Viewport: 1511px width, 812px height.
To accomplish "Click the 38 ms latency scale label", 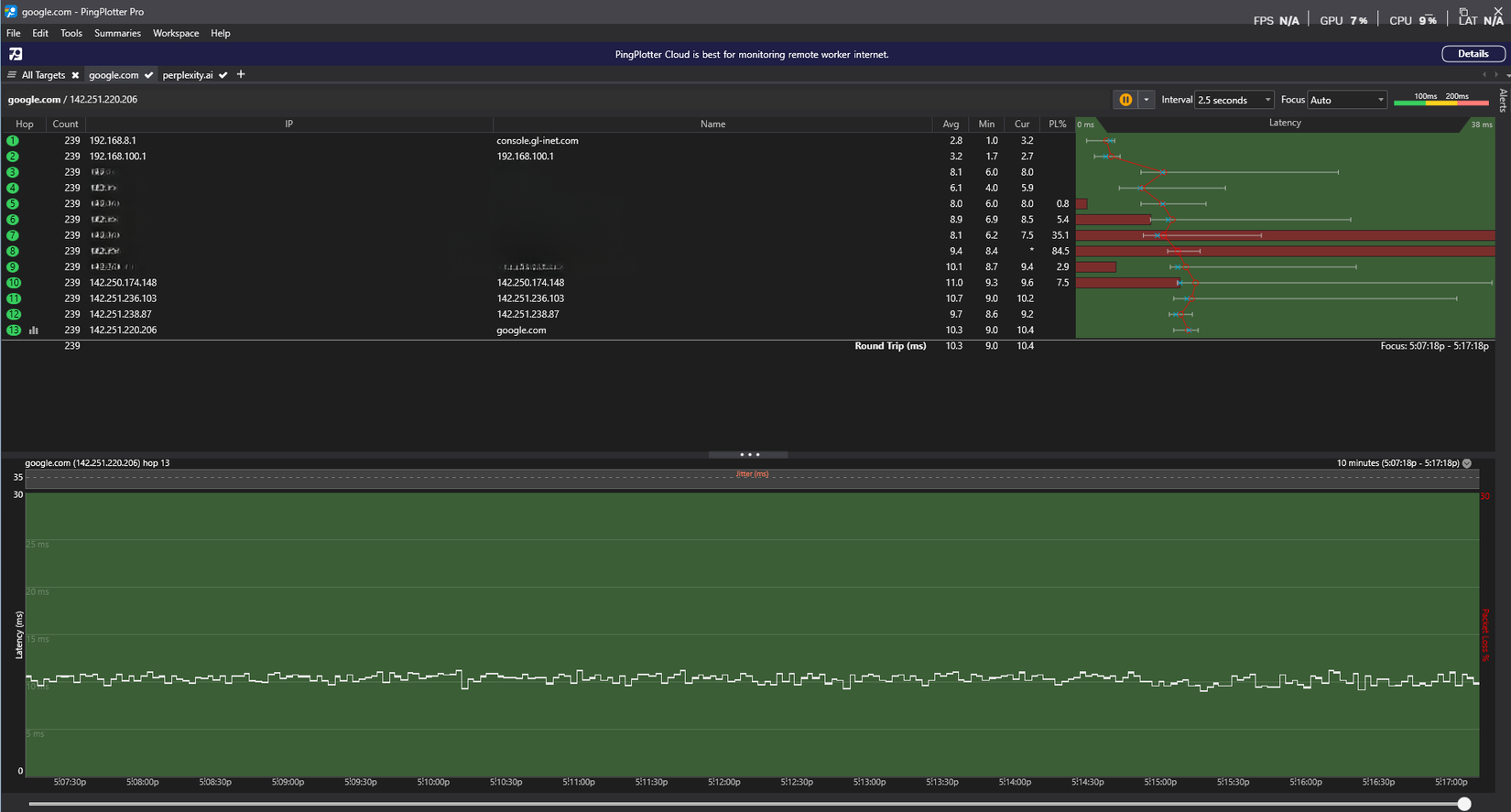I will [1482, 125].
